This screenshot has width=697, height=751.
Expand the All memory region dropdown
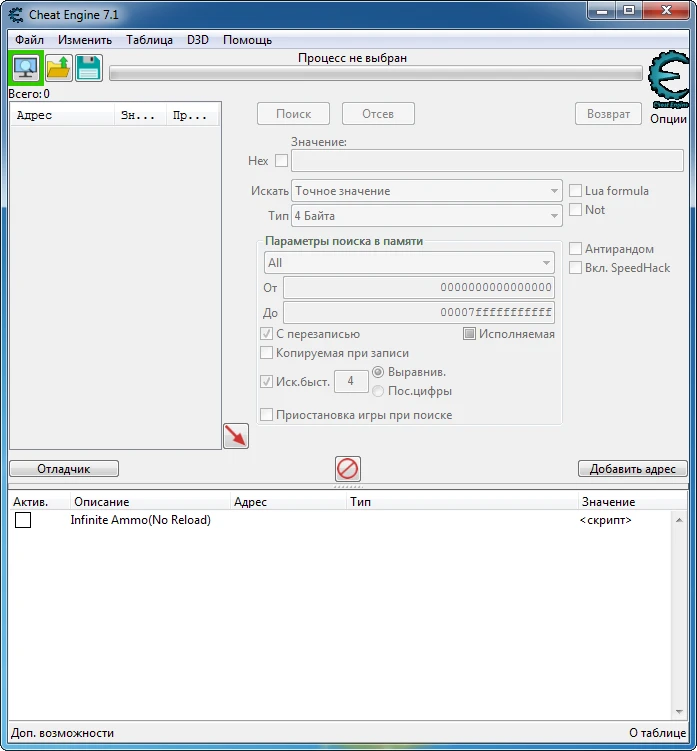point(409,263)
